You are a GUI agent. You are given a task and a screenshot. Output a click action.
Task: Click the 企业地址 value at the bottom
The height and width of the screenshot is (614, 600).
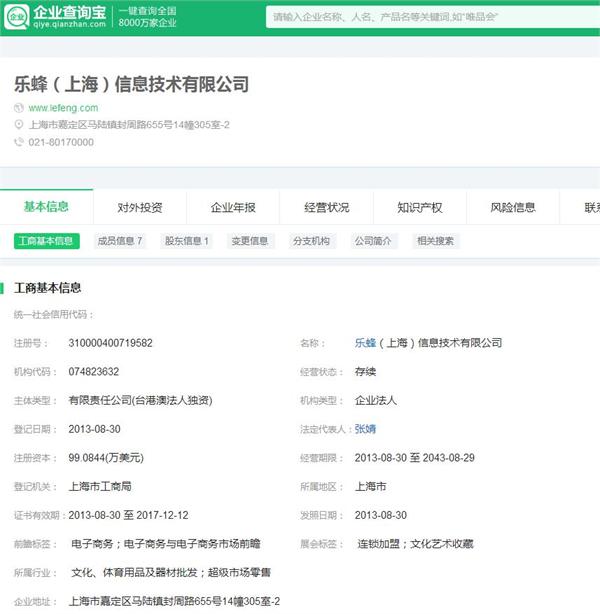point(174,601)
